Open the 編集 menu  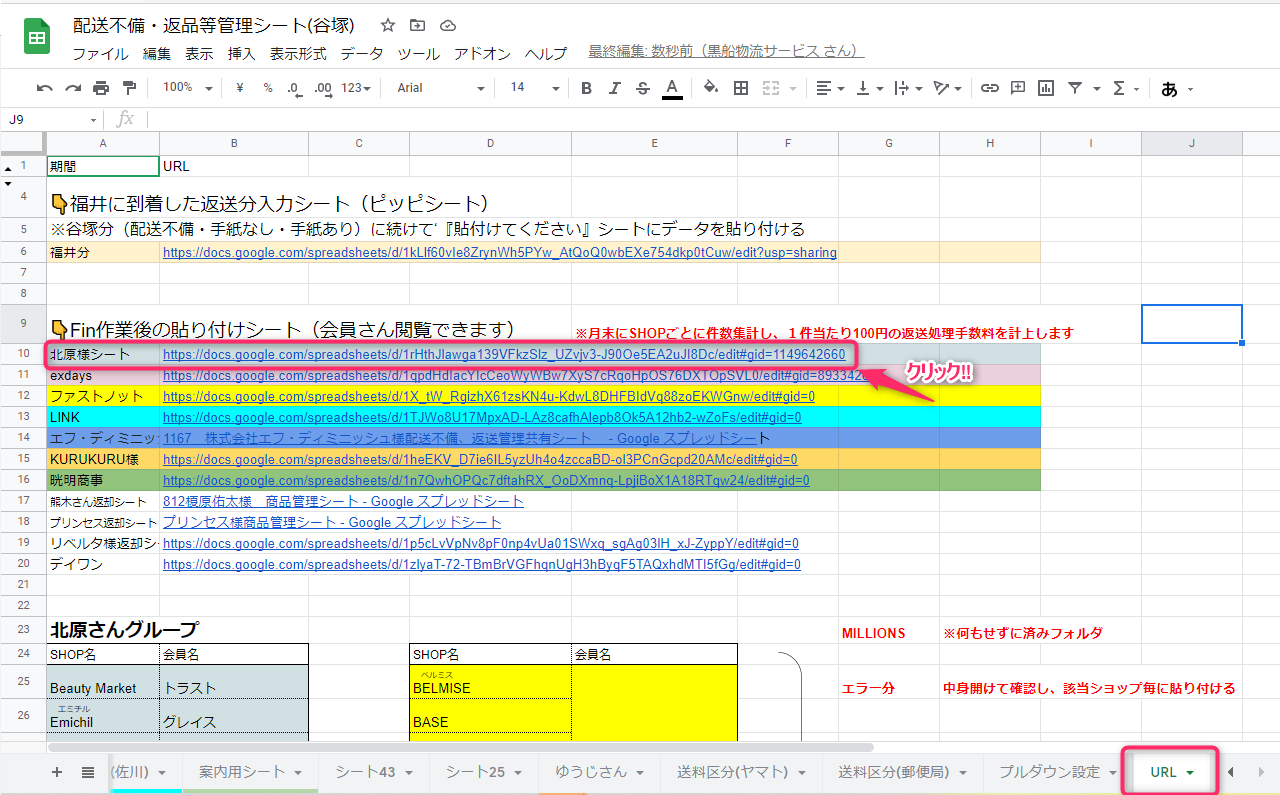pyautogui.click(x=157, y=54)
